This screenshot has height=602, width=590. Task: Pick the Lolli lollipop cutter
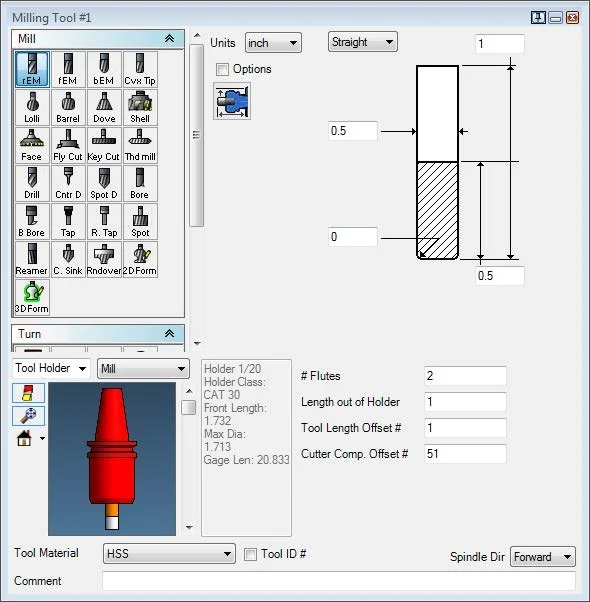(x=32, y=108)
